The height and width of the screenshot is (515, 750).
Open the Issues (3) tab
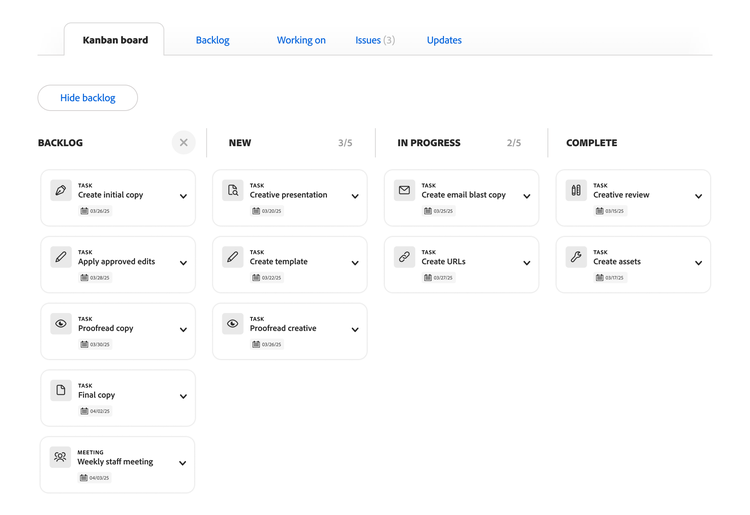[375, 40]
